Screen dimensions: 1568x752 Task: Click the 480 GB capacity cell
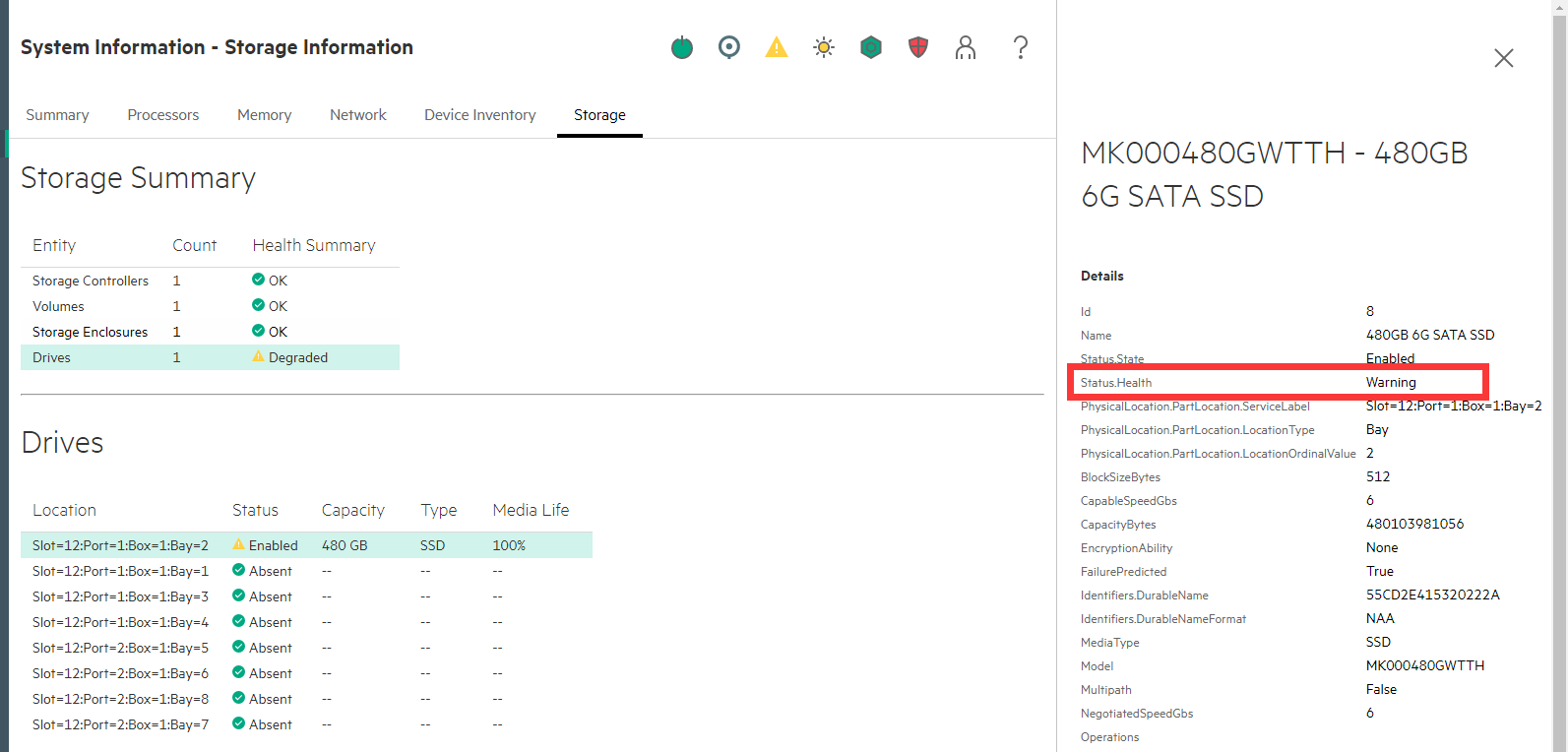[x=345, y=545]
